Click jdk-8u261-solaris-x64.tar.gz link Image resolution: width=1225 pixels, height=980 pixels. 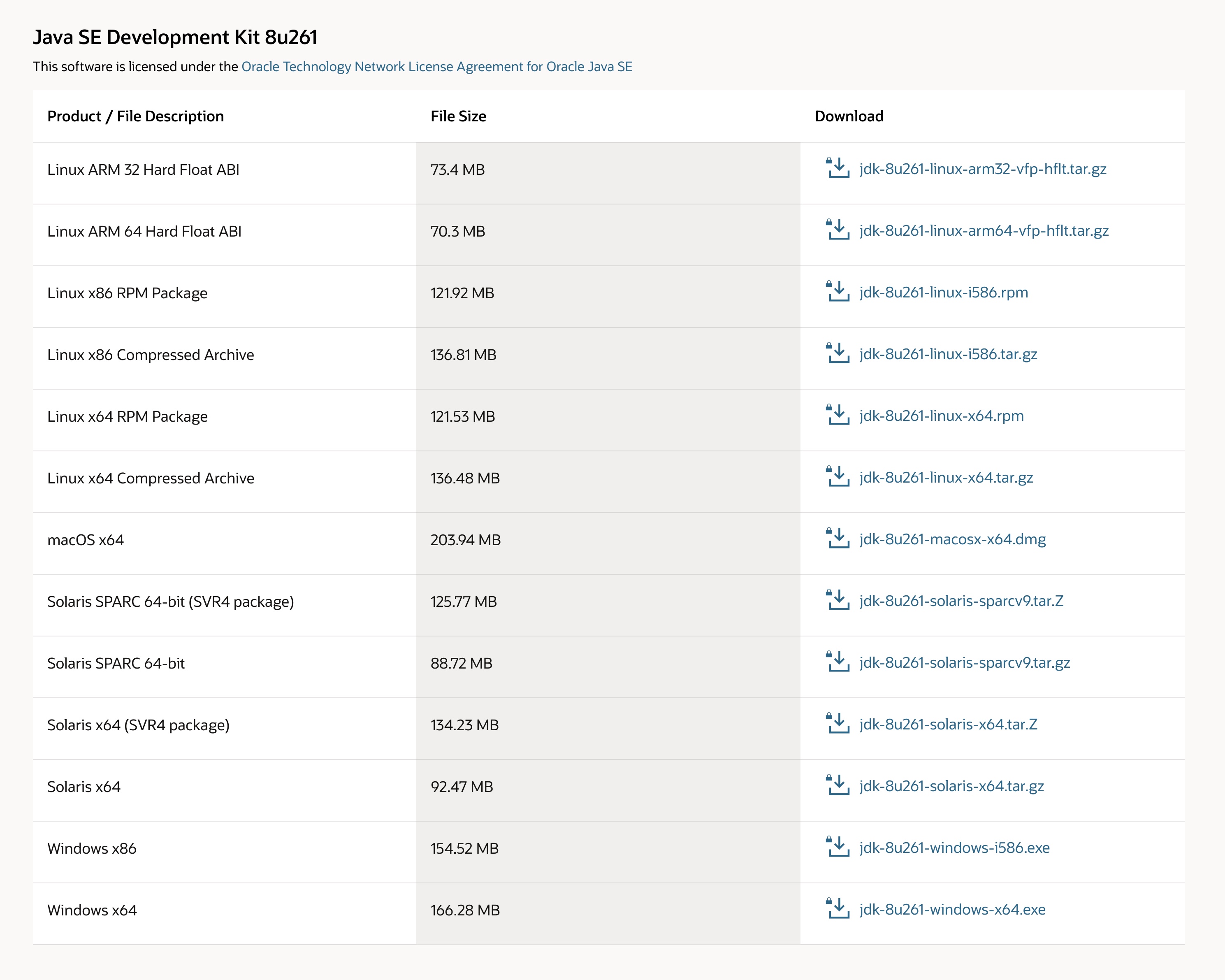pyautogui.click(x=951, y=786)
